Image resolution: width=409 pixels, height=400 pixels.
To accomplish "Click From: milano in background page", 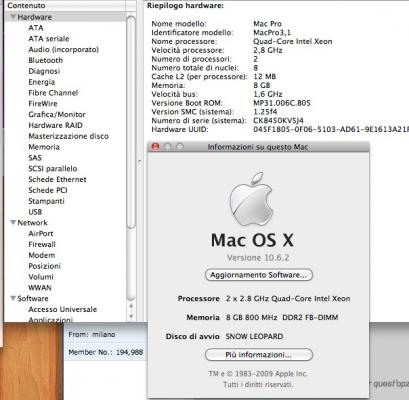I will click(92, 334).
